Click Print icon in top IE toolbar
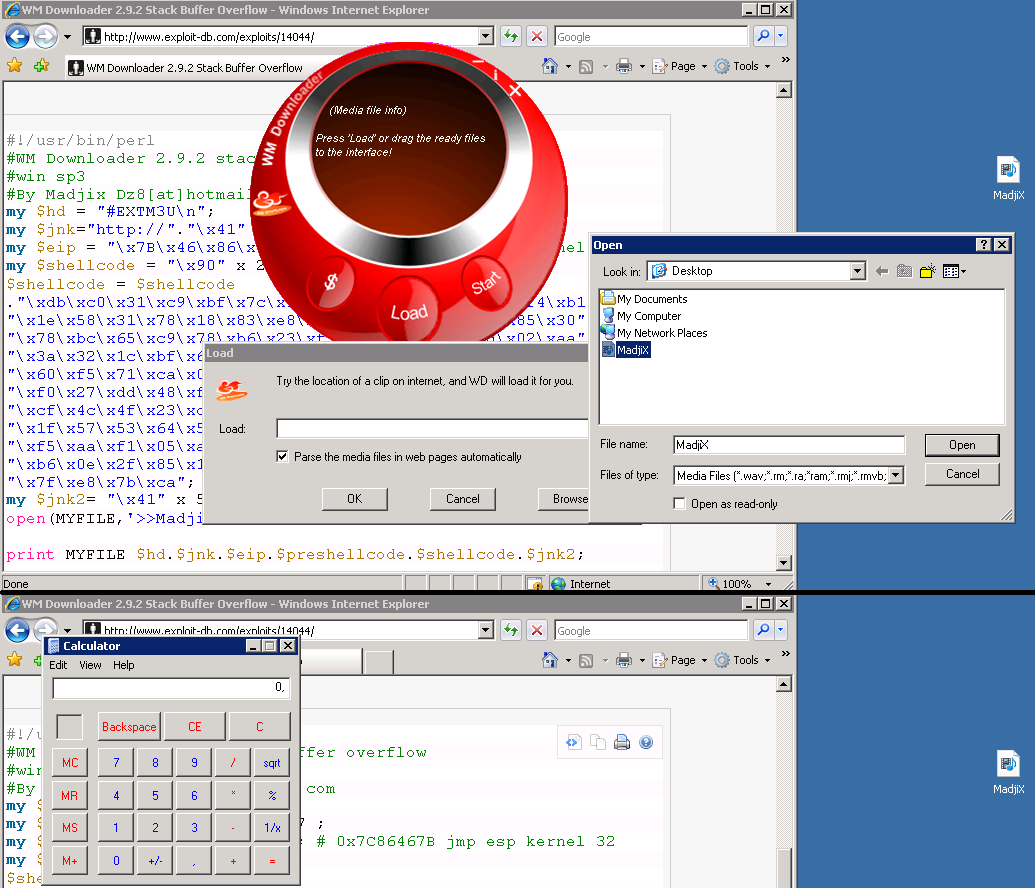Viewport: 1035px width, 888px height. point(624,66)
